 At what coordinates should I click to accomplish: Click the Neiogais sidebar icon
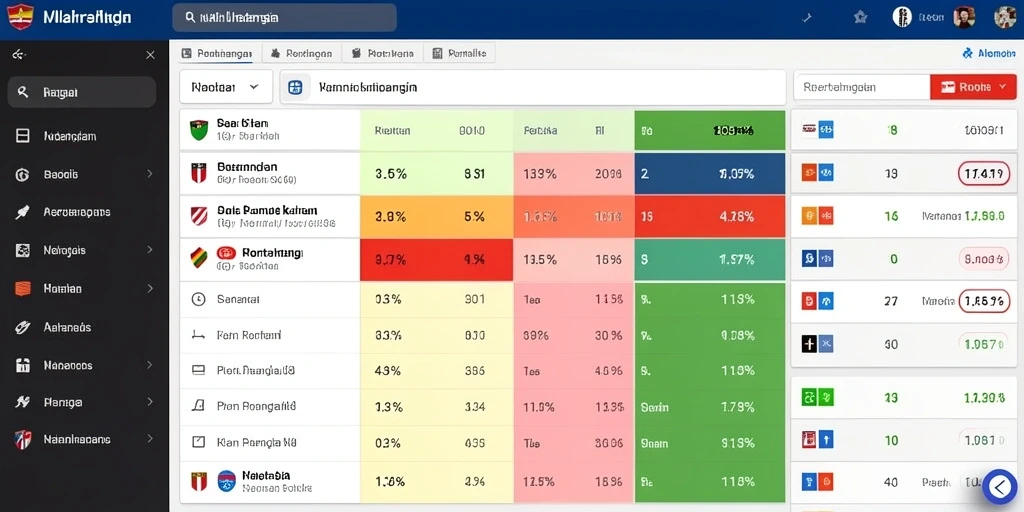22,250
